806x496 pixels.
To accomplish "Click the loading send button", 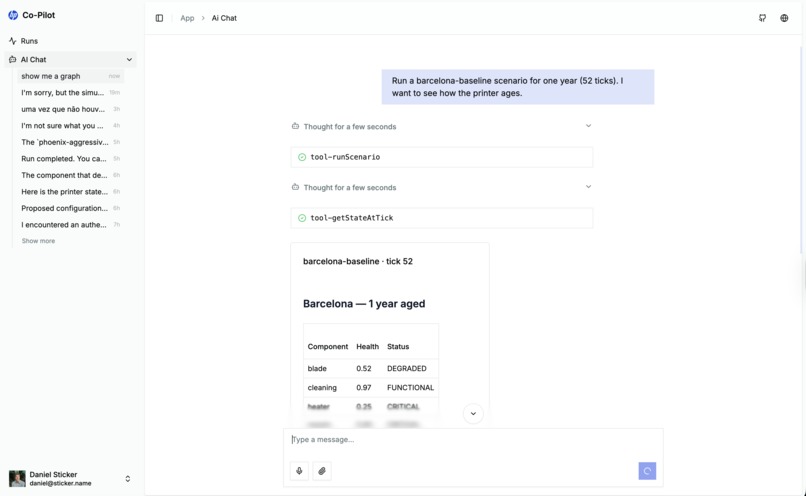I will click(x=647, y=471).
